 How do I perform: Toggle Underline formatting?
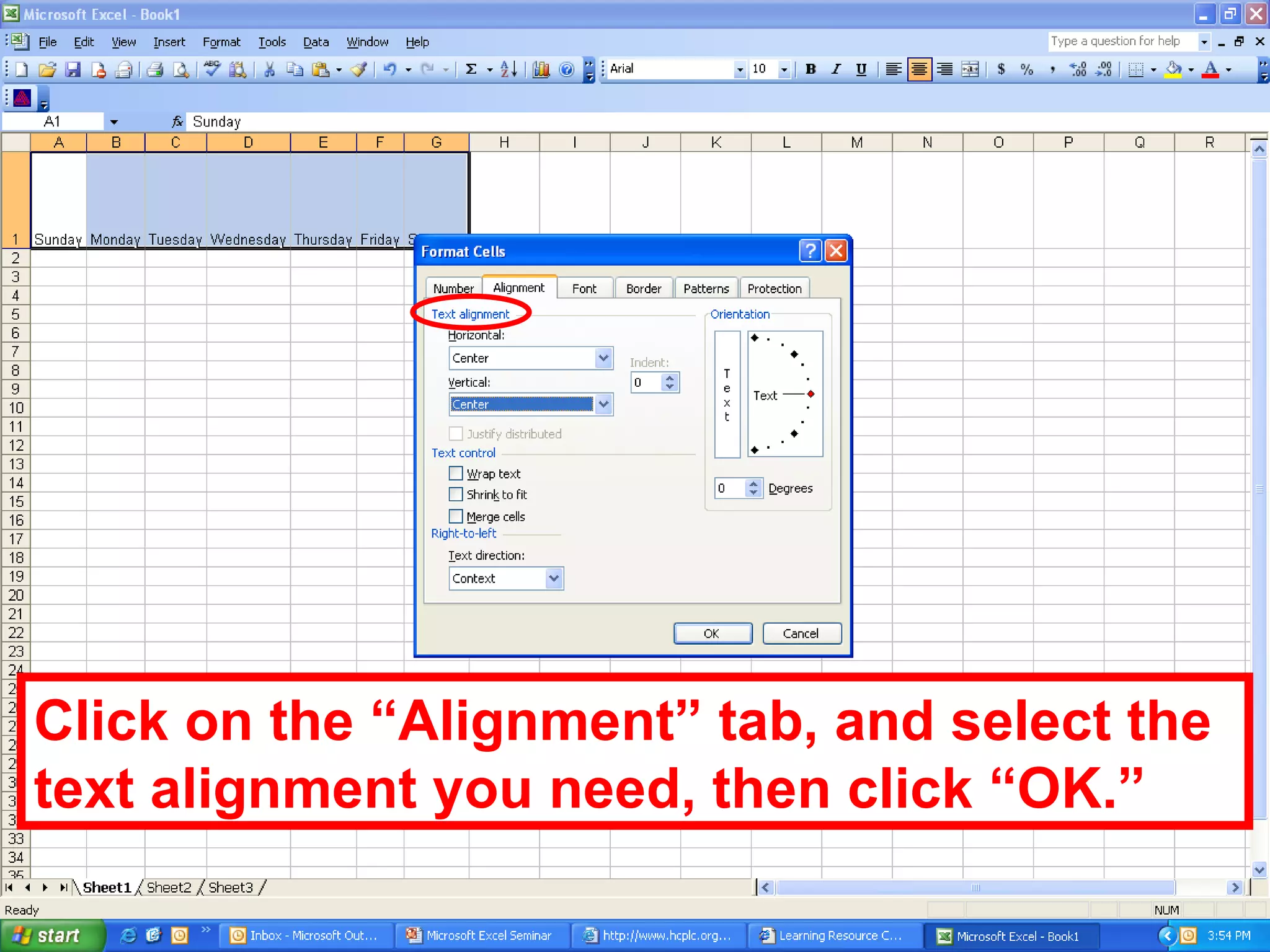tap(861, 69)
